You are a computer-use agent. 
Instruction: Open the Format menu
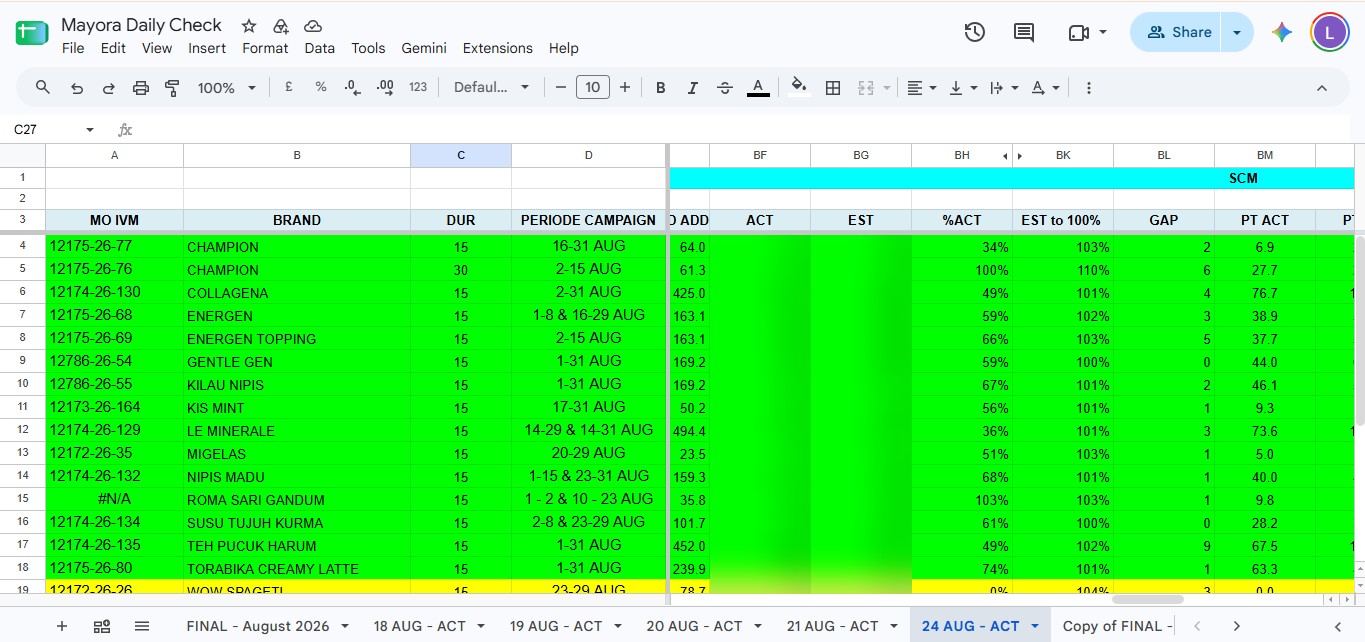265,48
